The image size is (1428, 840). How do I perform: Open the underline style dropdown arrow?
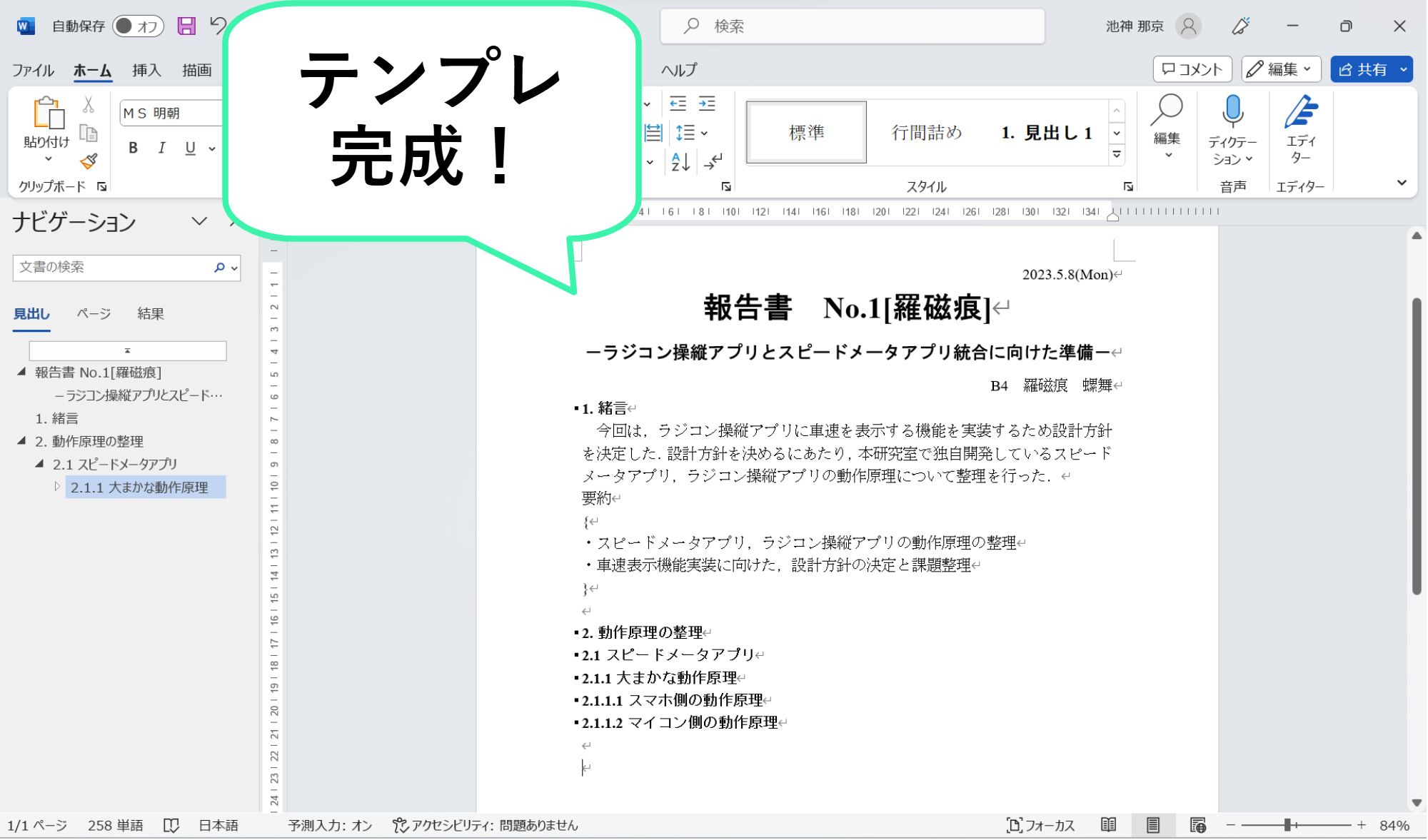click(x=212, y=148)
